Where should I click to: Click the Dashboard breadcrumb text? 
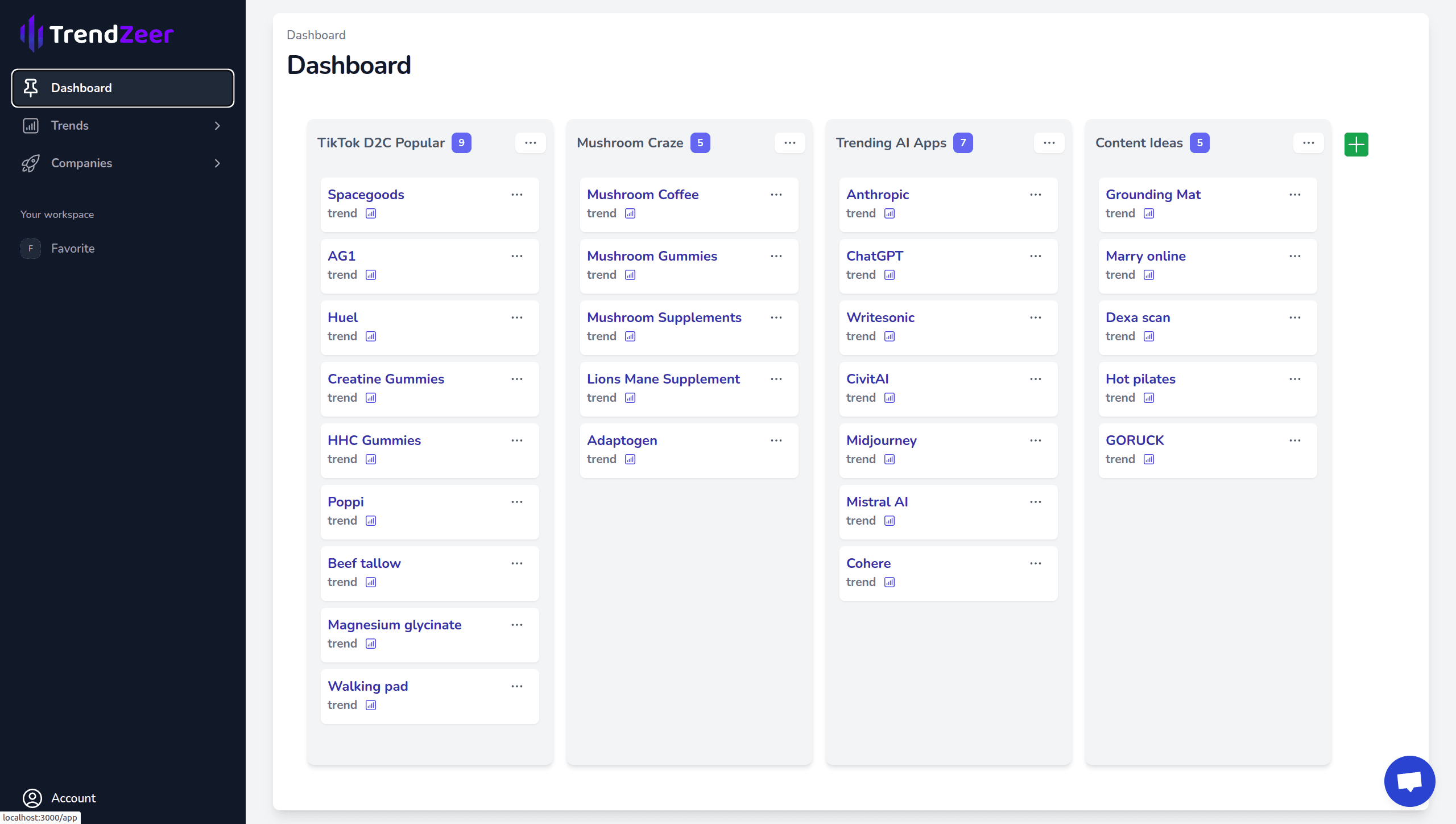pyautogui.click(x=316, y=35)
